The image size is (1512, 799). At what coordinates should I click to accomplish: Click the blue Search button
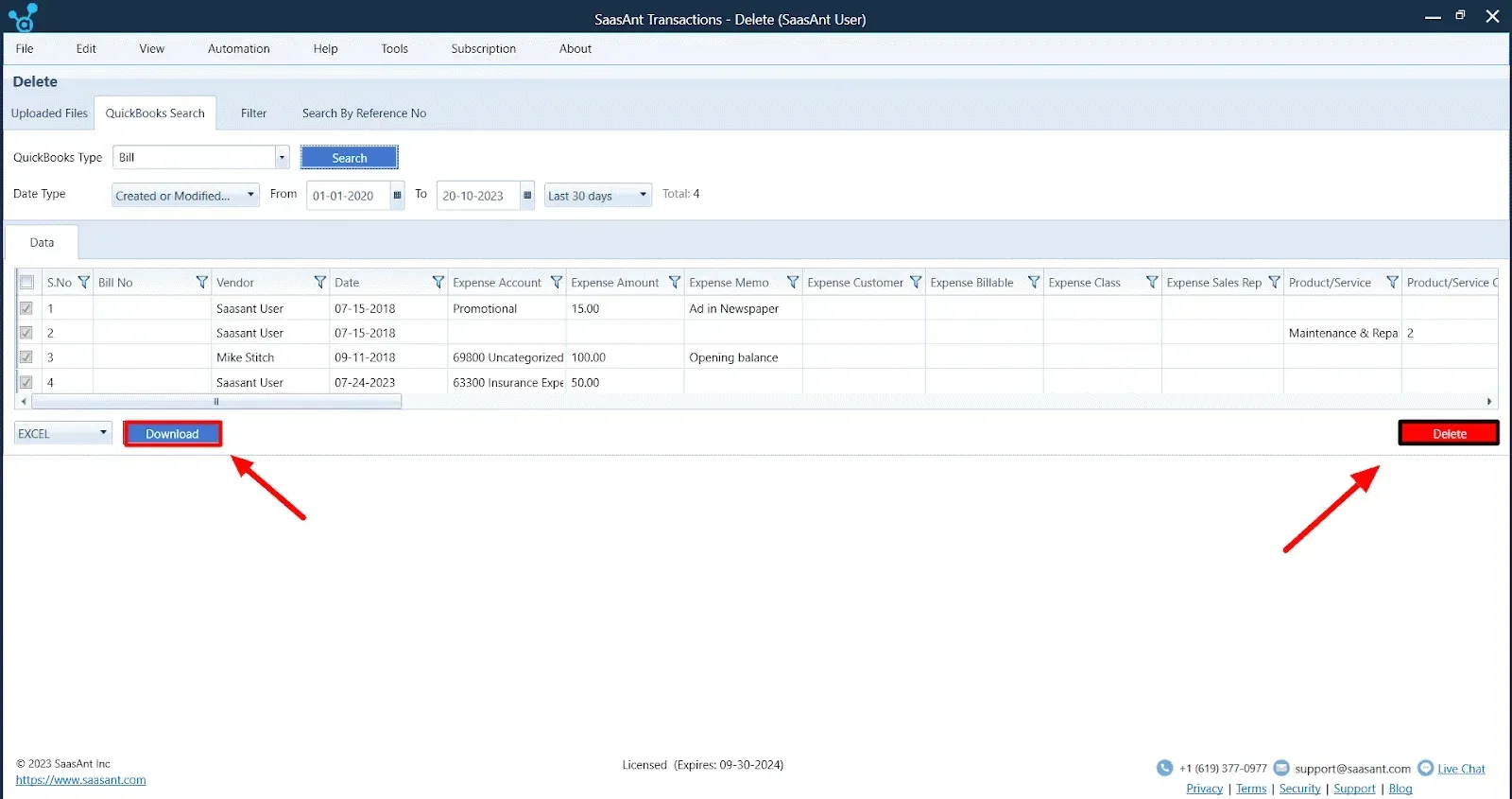tap(349, 157)
